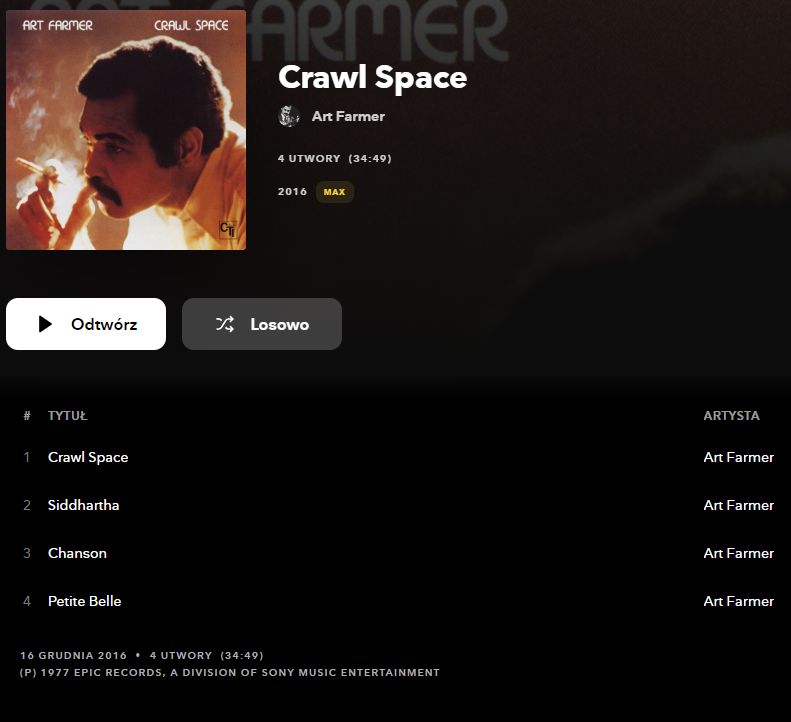Click the TYTUŁ column header
Screen dimensions: 791x722
(x=68, y=416)
